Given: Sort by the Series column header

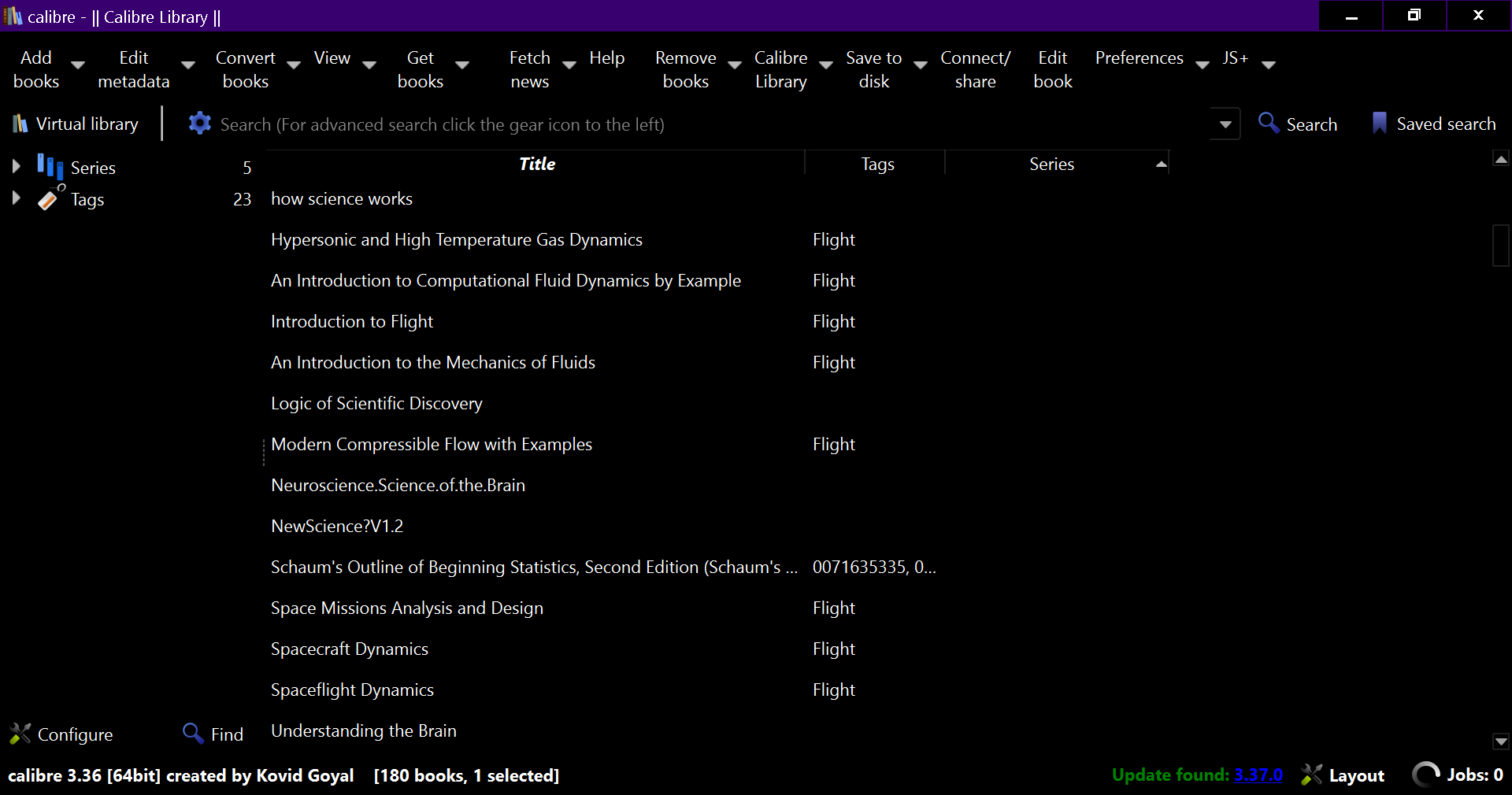Looking at the screenshot, I should tap(1057, 164).
